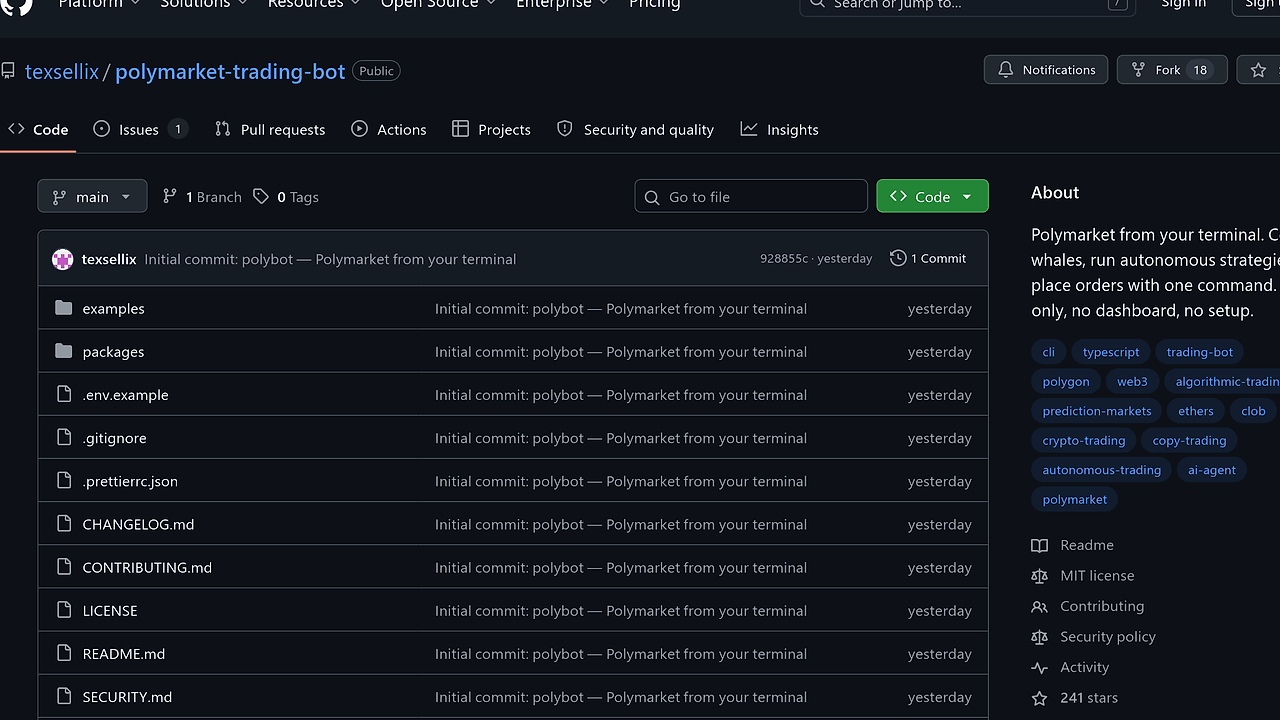
Task: Open the main branch dropdown
Action: tap(92, 196)
